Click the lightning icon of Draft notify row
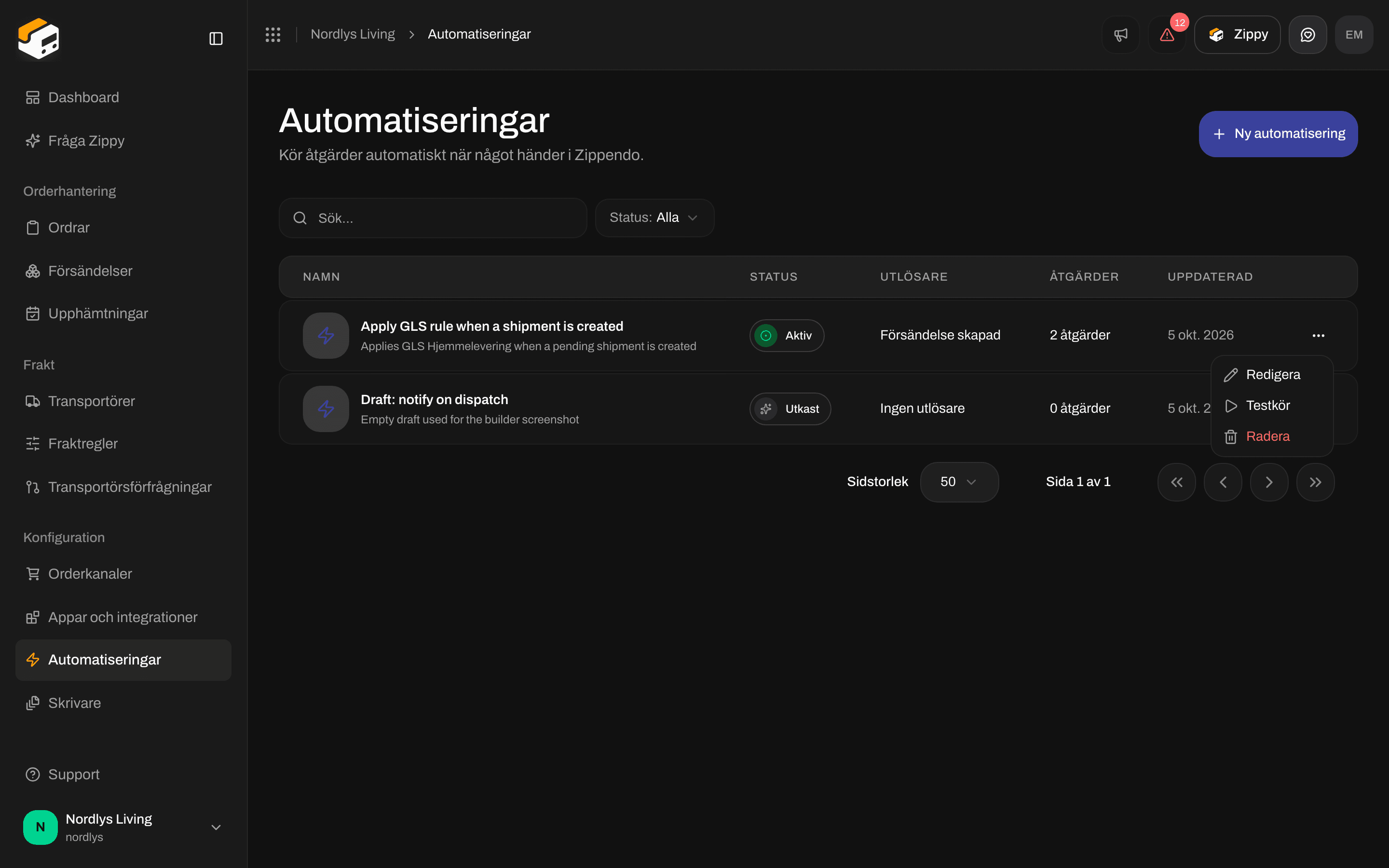This screenshot has width=1389, height=868. (x=326, y=409)
